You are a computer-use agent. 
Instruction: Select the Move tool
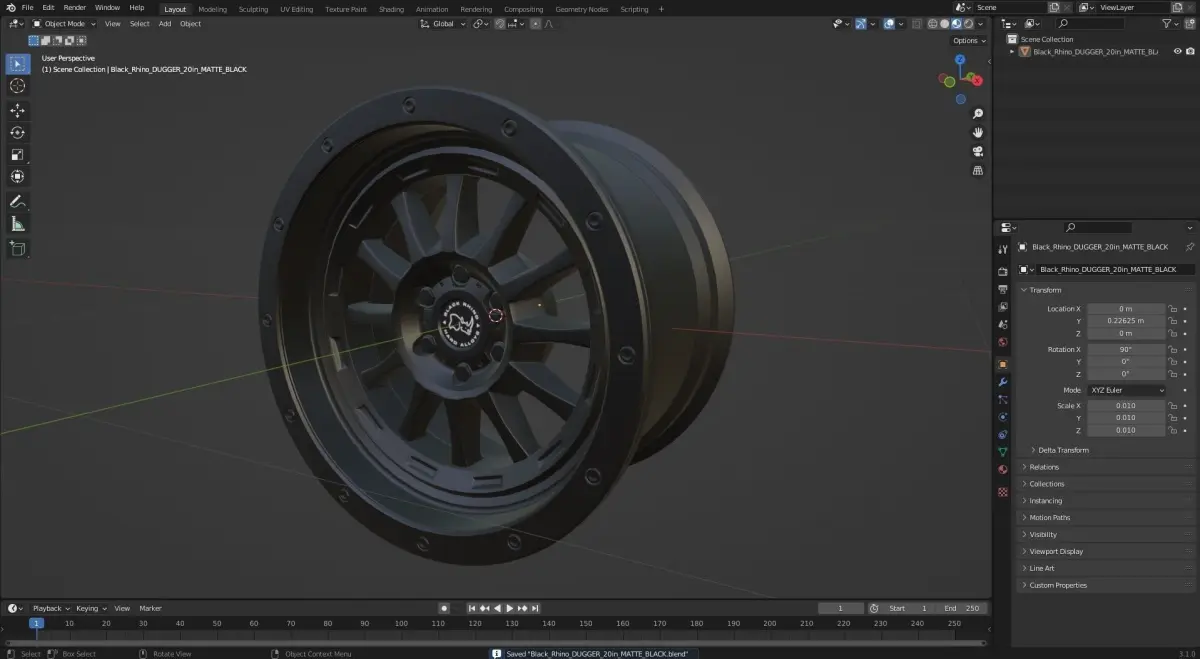(17, 110)
